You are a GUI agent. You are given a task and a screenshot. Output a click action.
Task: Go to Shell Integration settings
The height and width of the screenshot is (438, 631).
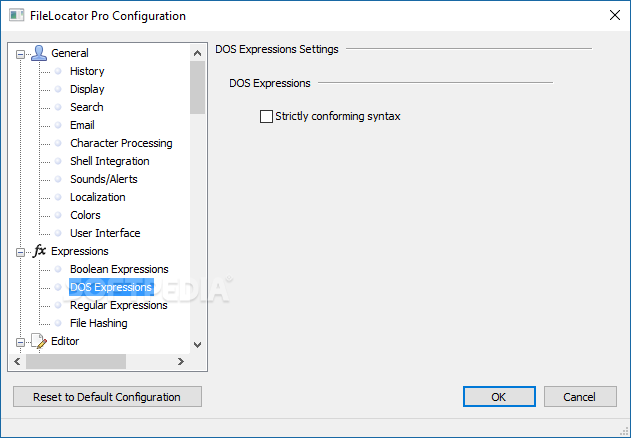pyautogui.click(x=109, y=161)
